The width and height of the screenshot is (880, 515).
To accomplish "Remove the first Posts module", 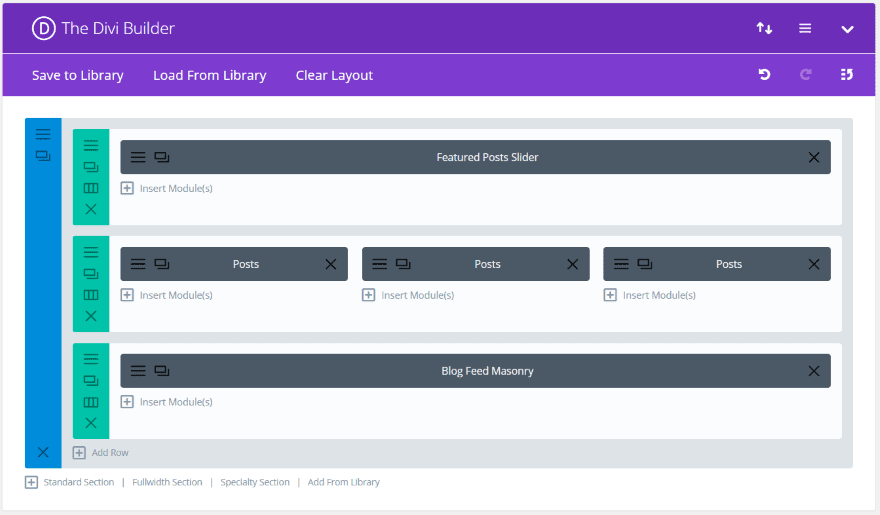I will coord(331,264).
